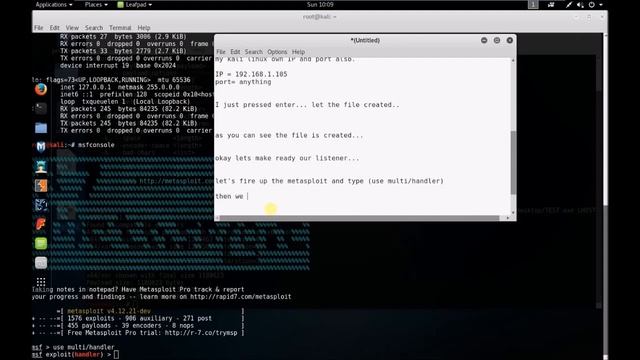640x360 pixels.
Task: Expand the system menu arrow beside power
Action: coord(601,5)
